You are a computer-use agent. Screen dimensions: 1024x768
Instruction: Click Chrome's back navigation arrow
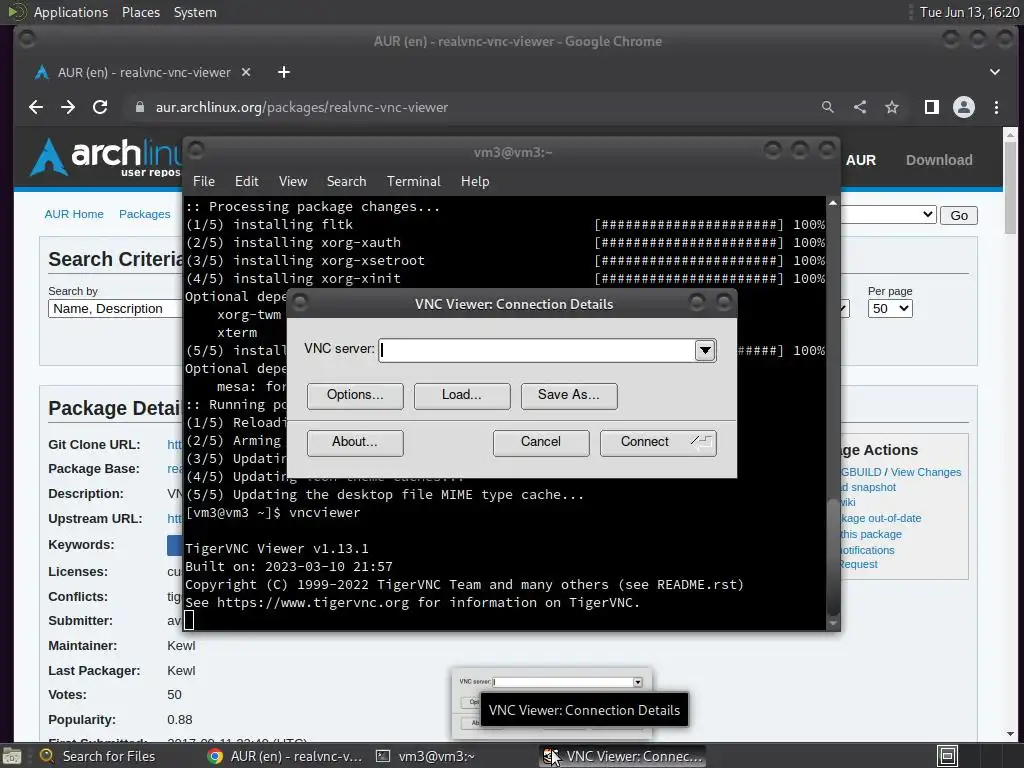(x=36, y=107)
